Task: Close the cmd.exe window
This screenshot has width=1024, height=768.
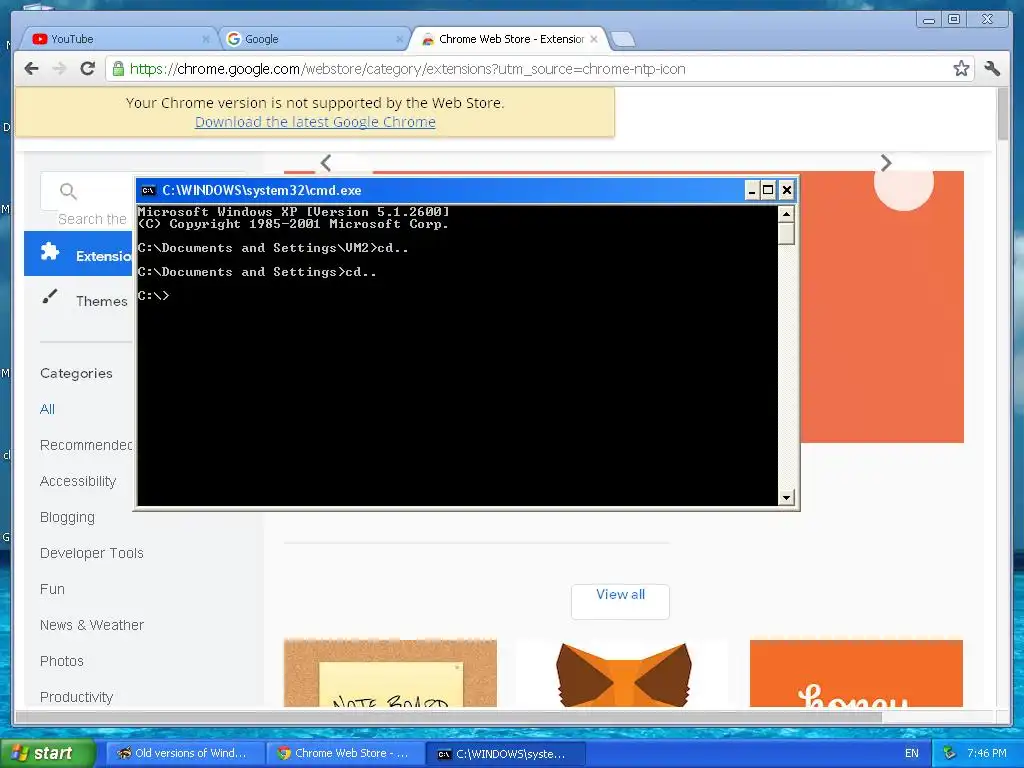Action: tap(787, 190)
